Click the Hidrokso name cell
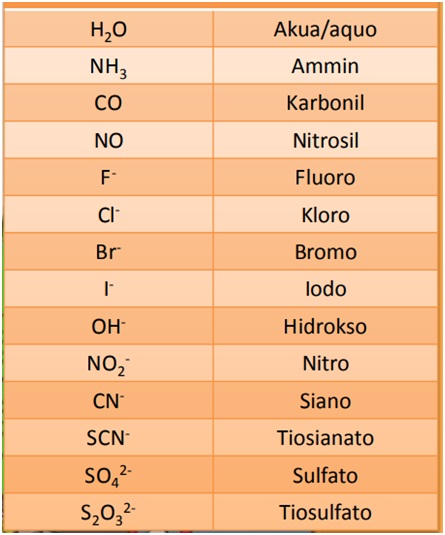 326,326
